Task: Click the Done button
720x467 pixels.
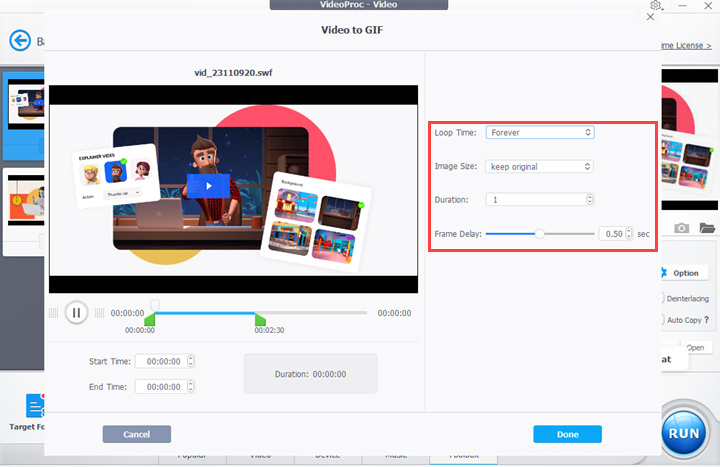Action: click(x=568, y=434)
